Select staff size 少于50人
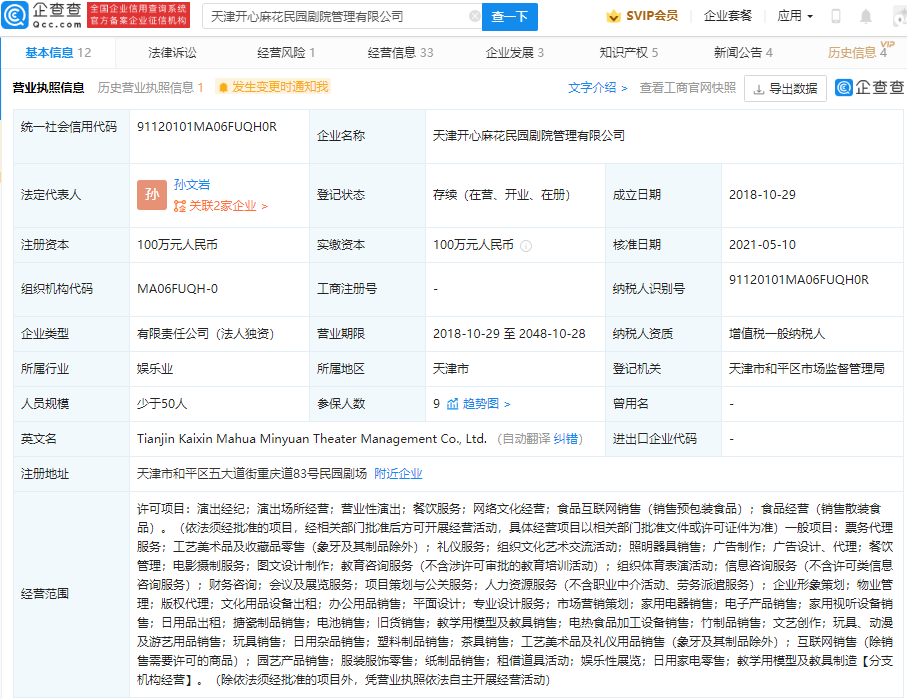The width and height of the screenshot is (907, 699). click(x=162, y=404)
